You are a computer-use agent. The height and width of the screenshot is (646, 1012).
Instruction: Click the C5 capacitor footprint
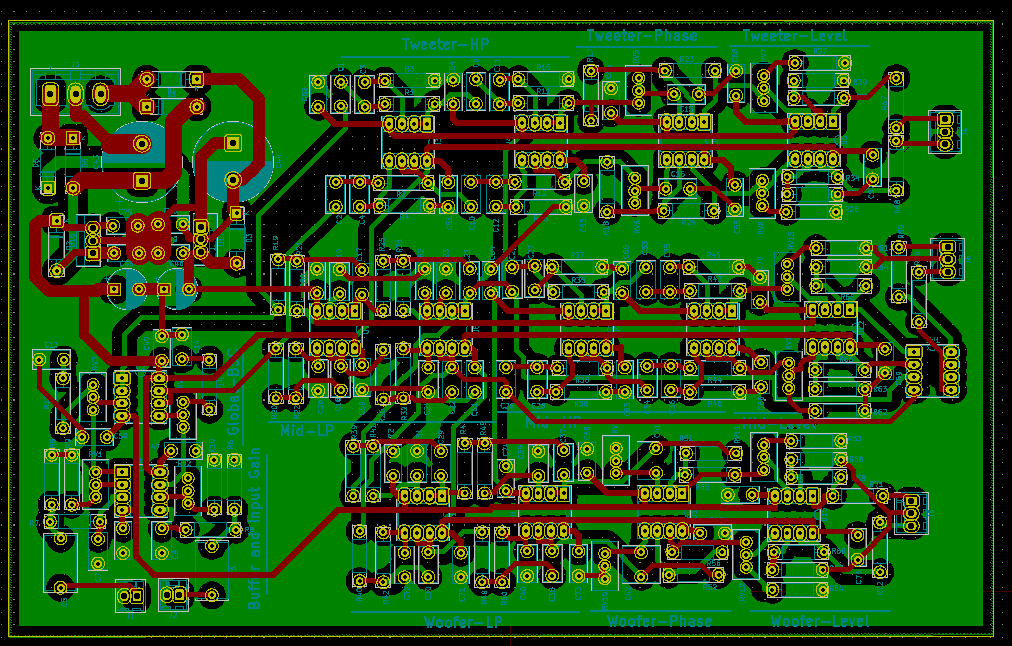(60, 562)
